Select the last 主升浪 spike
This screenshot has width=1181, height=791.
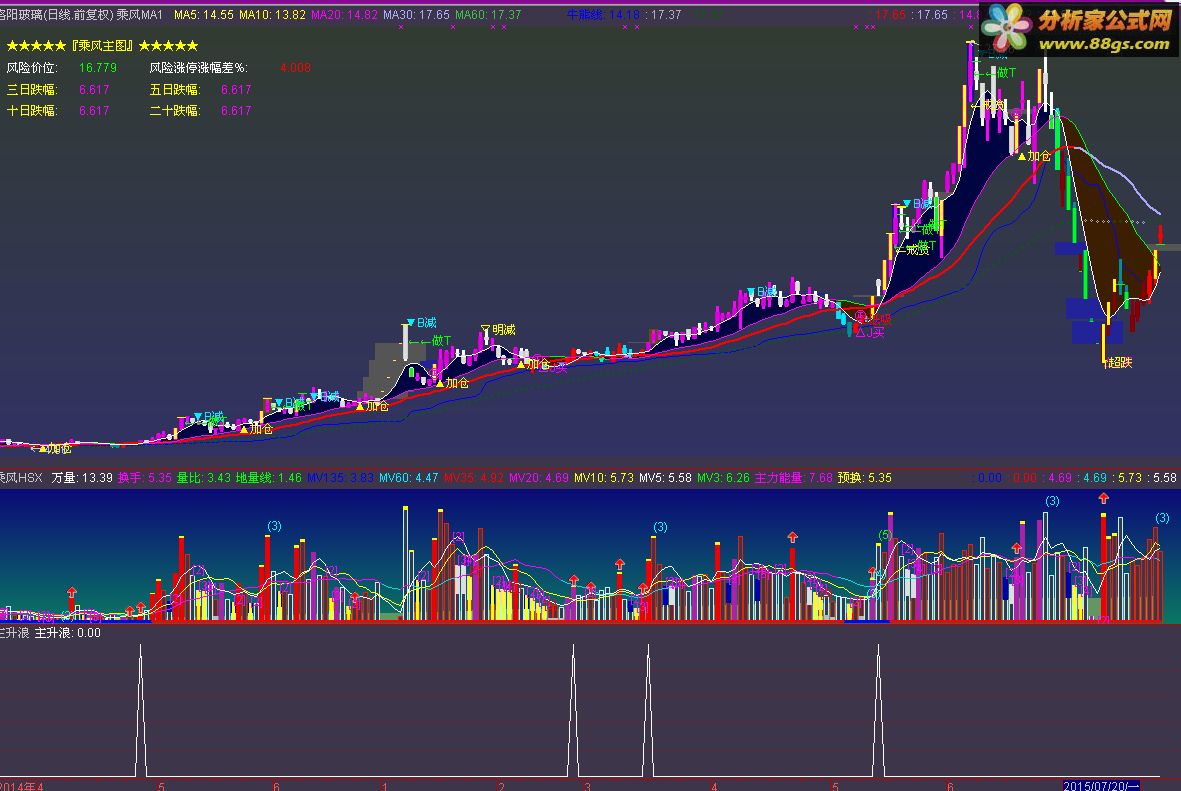pos(877,710)
